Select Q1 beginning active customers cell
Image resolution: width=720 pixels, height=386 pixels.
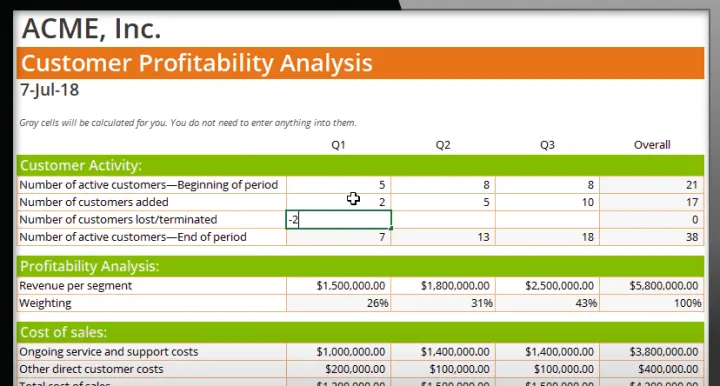pyautogui.click(x=338, y=185)
